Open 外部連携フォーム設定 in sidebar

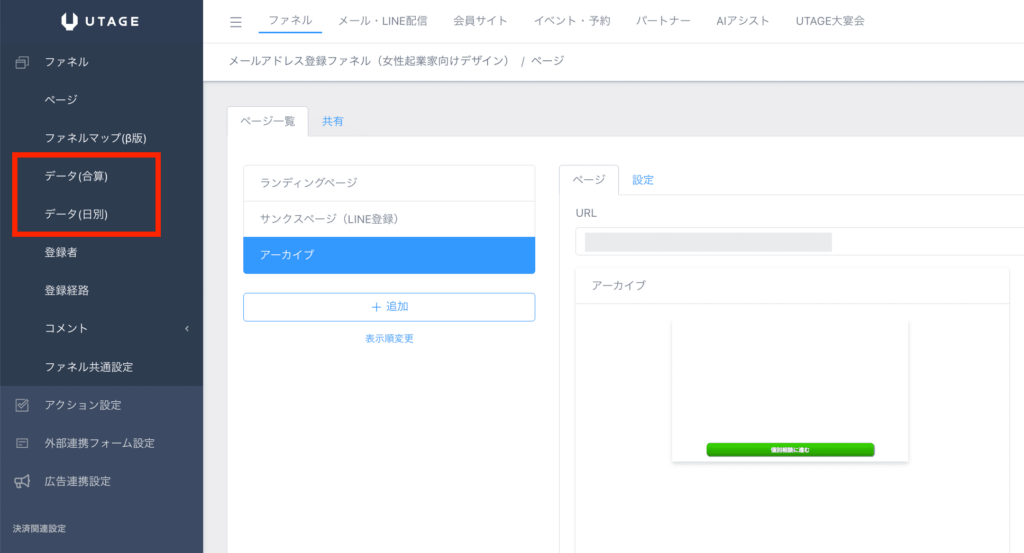[99, 443]
